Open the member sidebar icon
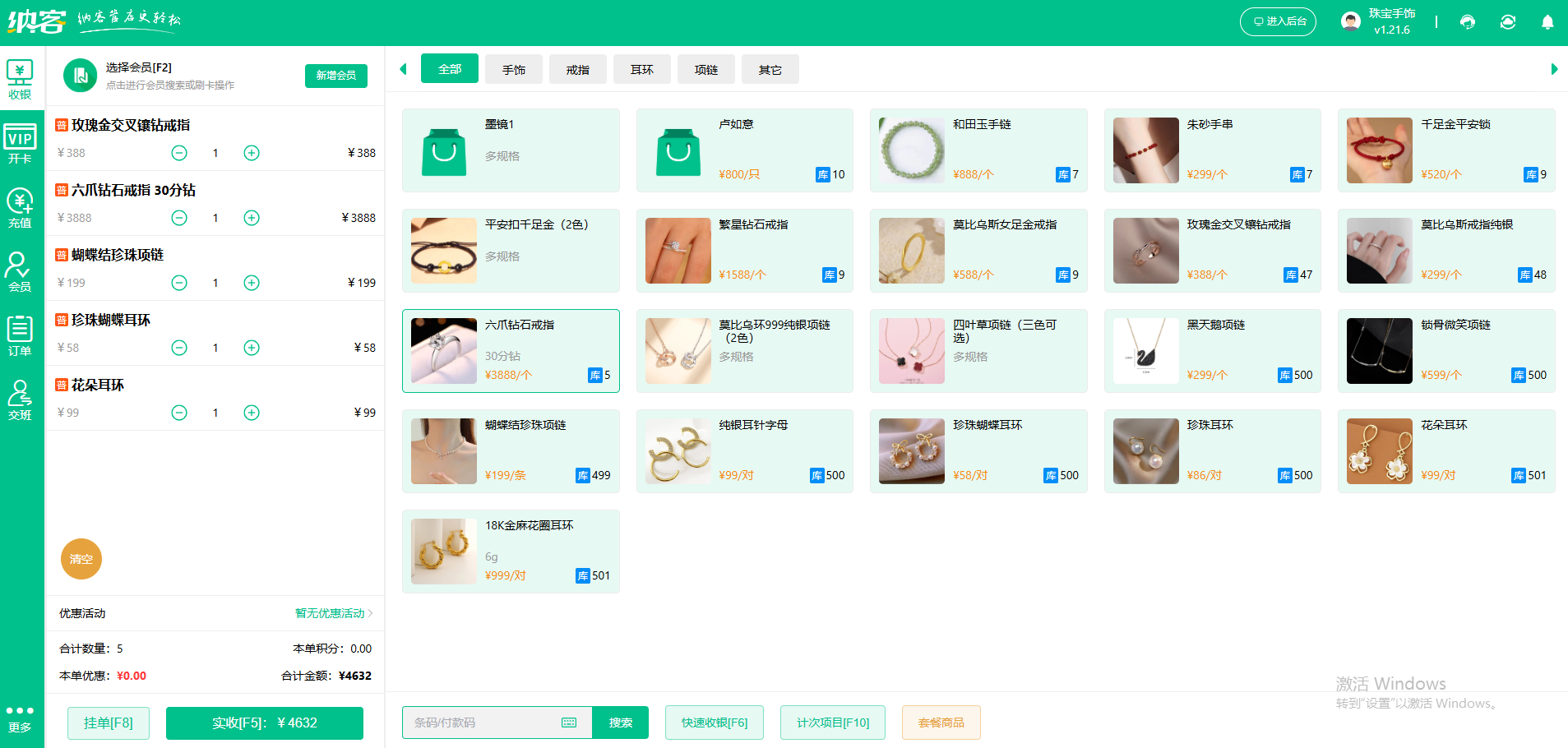The height and width of the screenshot is (748, 1568). 20,272
